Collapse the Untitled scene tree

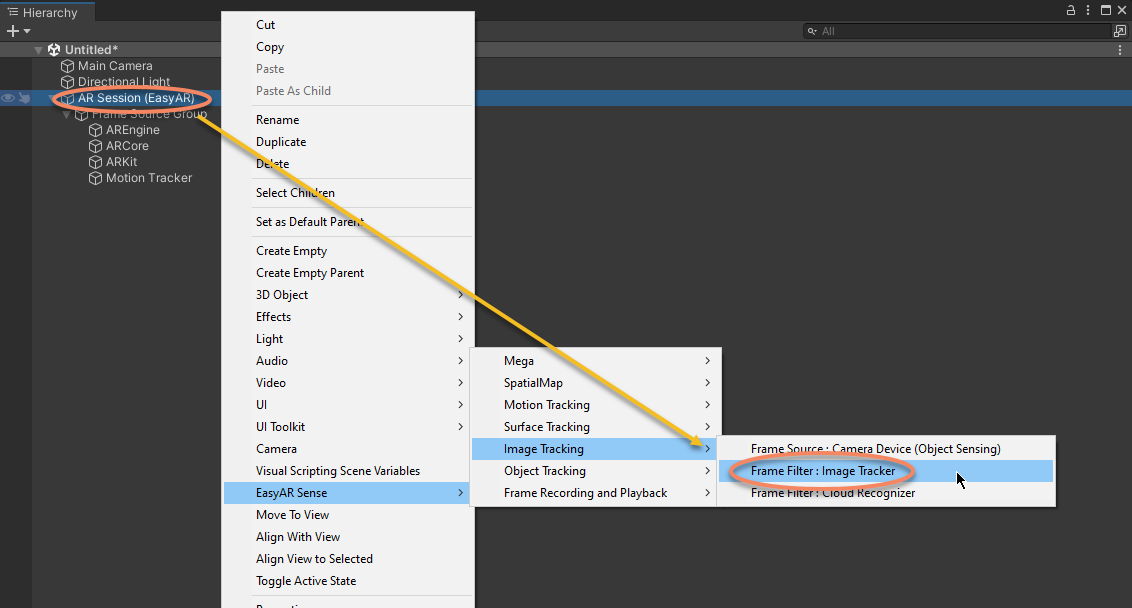(39, 50)
